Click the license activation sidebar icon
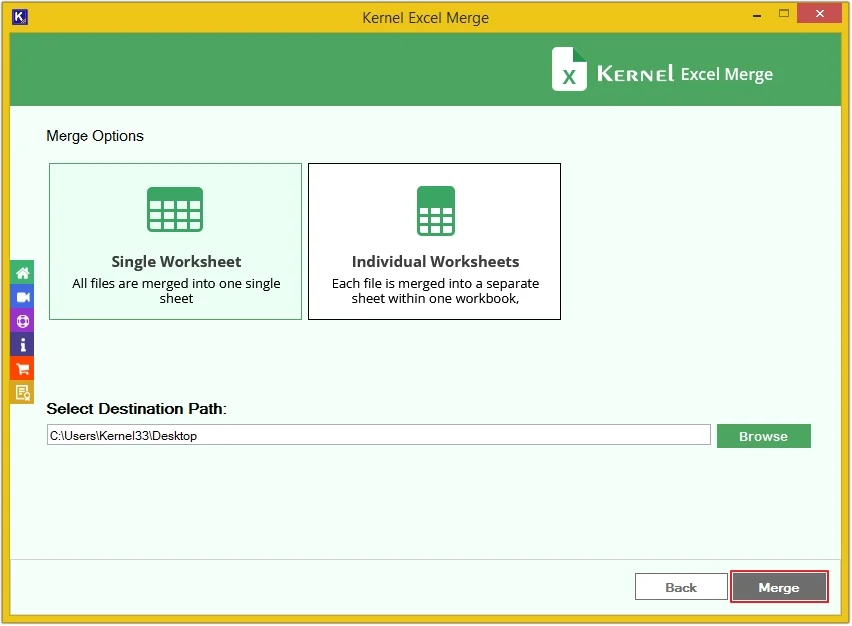The image size is (852, 626). (22, 392)
